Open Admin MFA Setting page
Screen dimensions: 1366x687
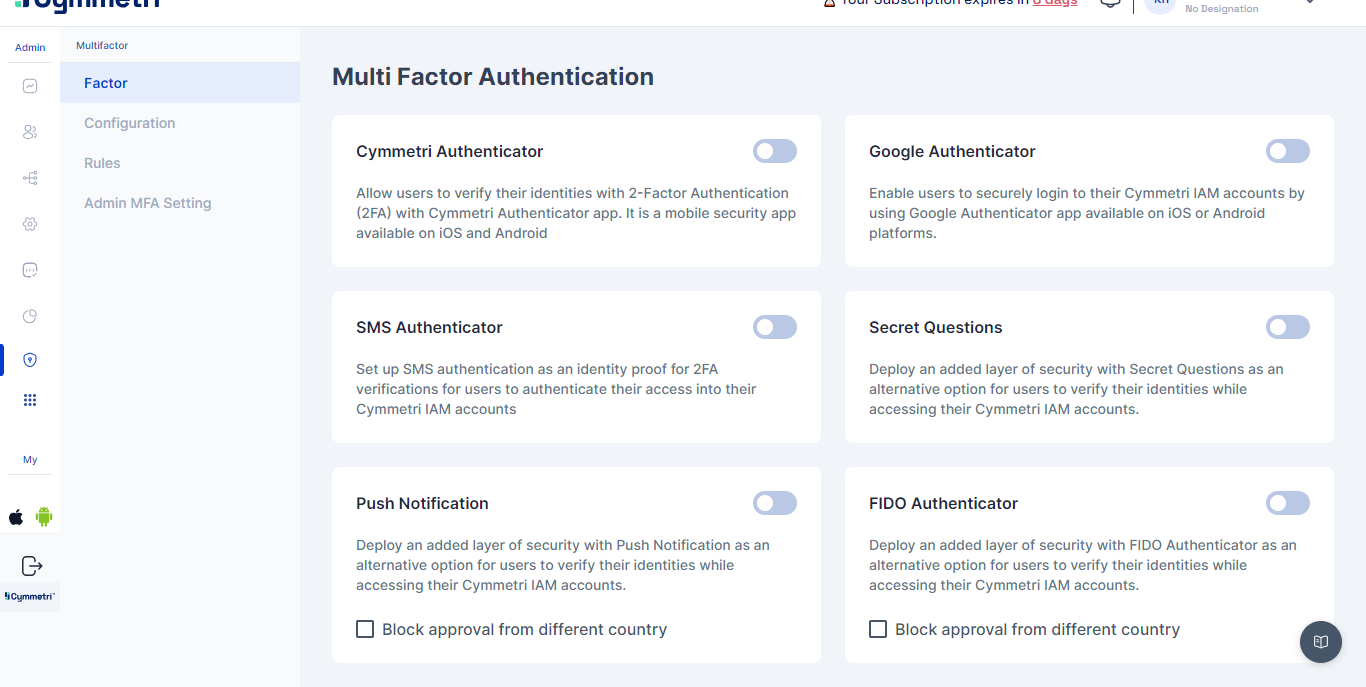148,203
